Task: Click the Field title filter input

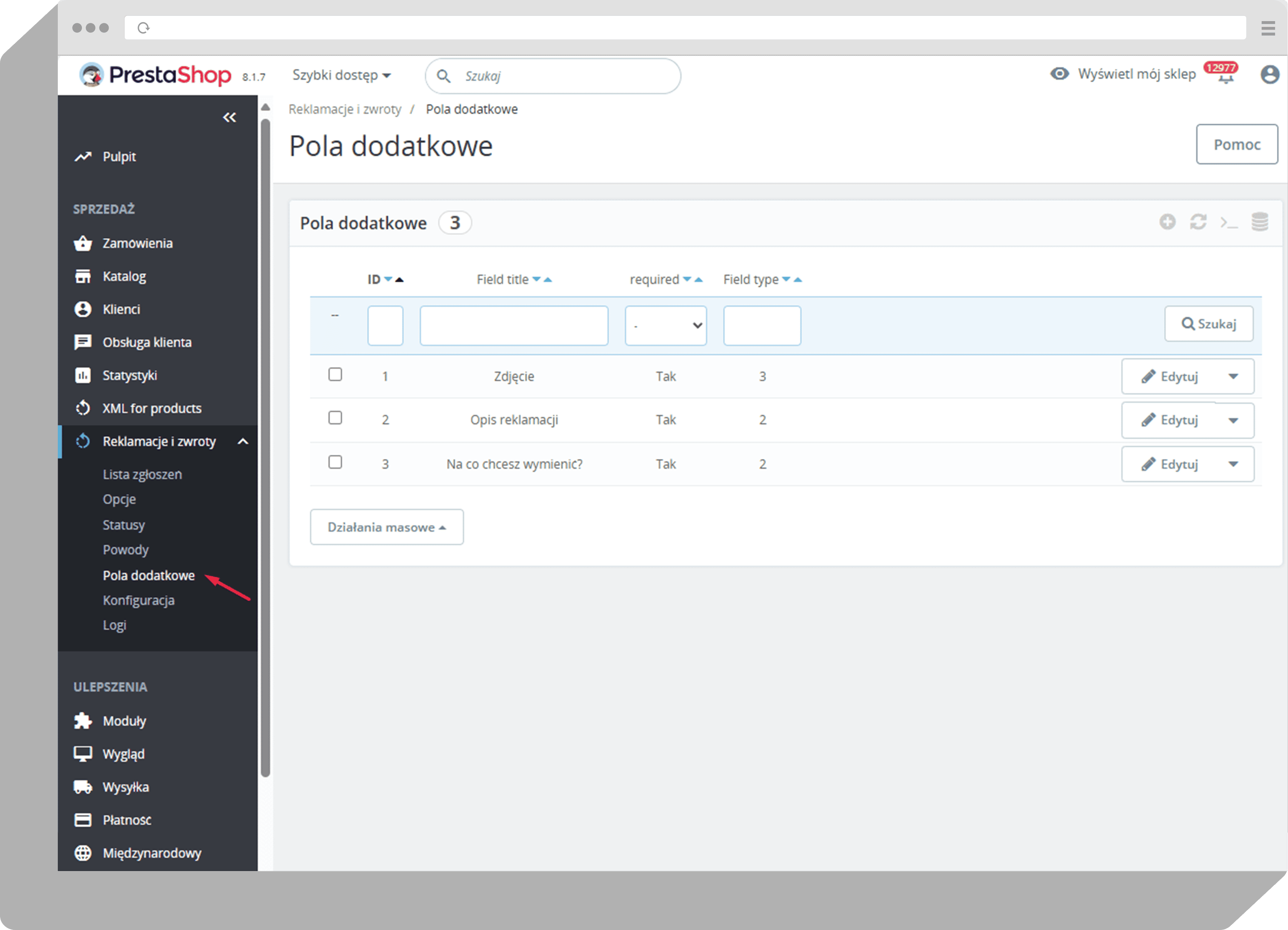Action: [513, 325]
